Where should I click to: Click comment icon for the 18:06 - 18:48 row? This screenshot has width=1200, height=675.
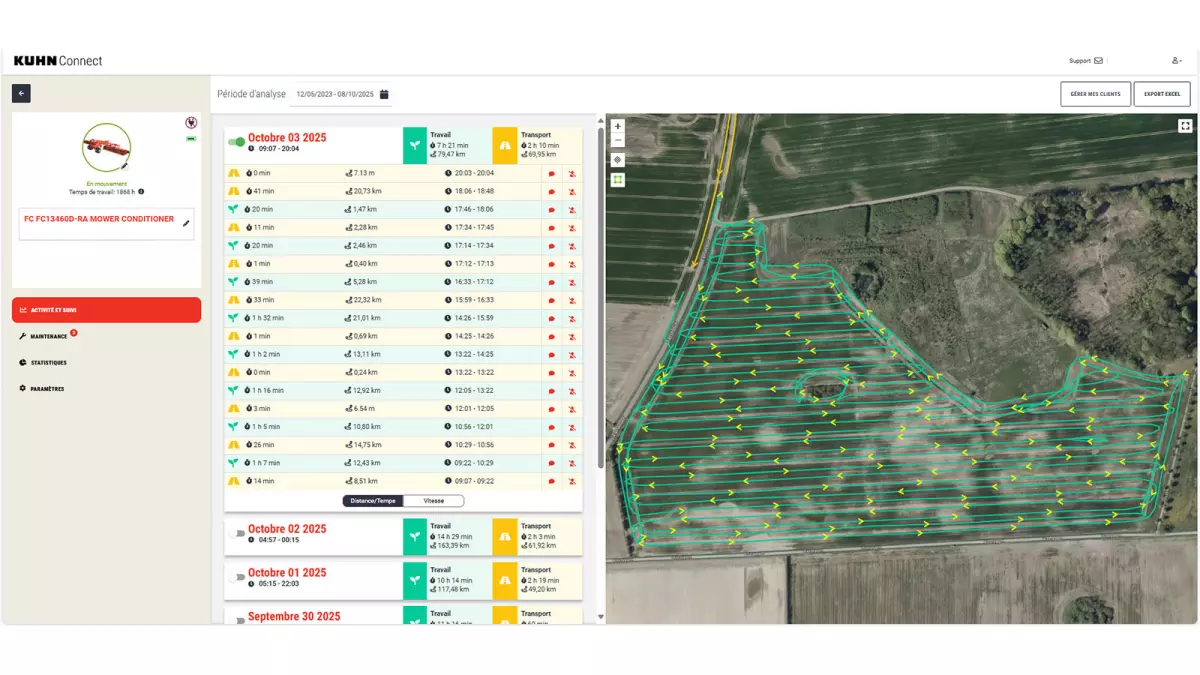click(551, 191)
